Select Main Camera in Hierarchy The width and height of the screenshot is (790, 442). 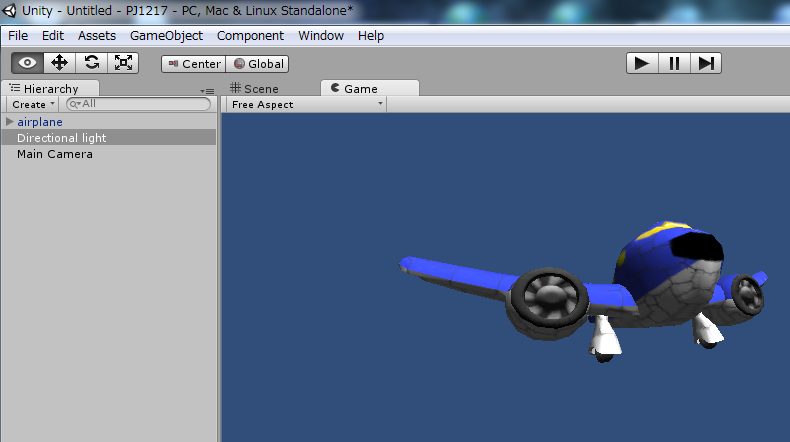click(x=54, y=154)
